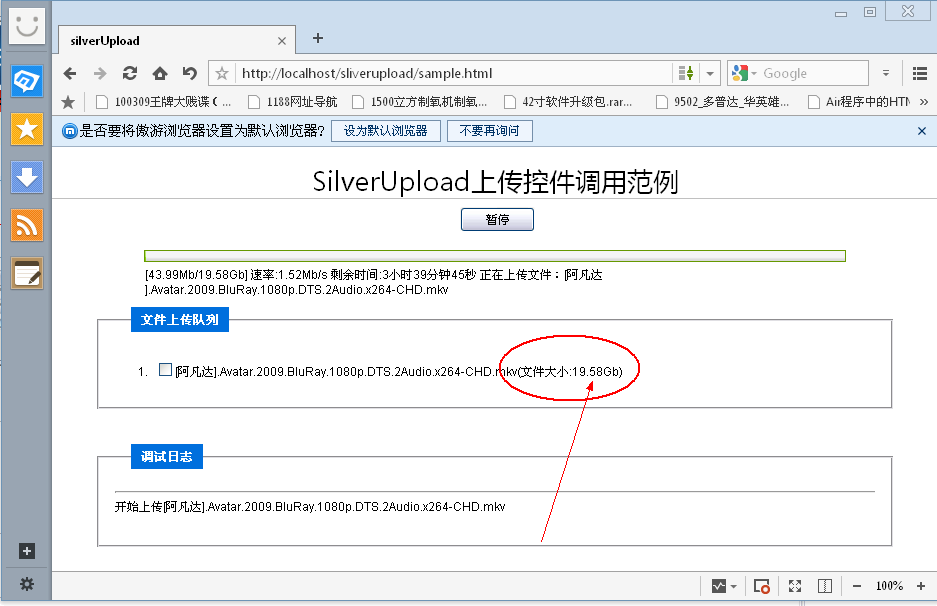Open the 100309王牌大贱谍 bookmark

[x=164, y=102]
